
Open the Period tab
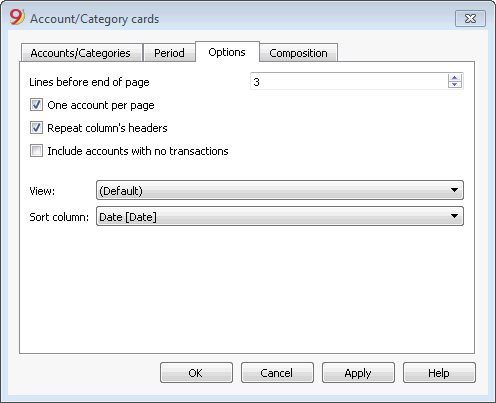[169, 53]
